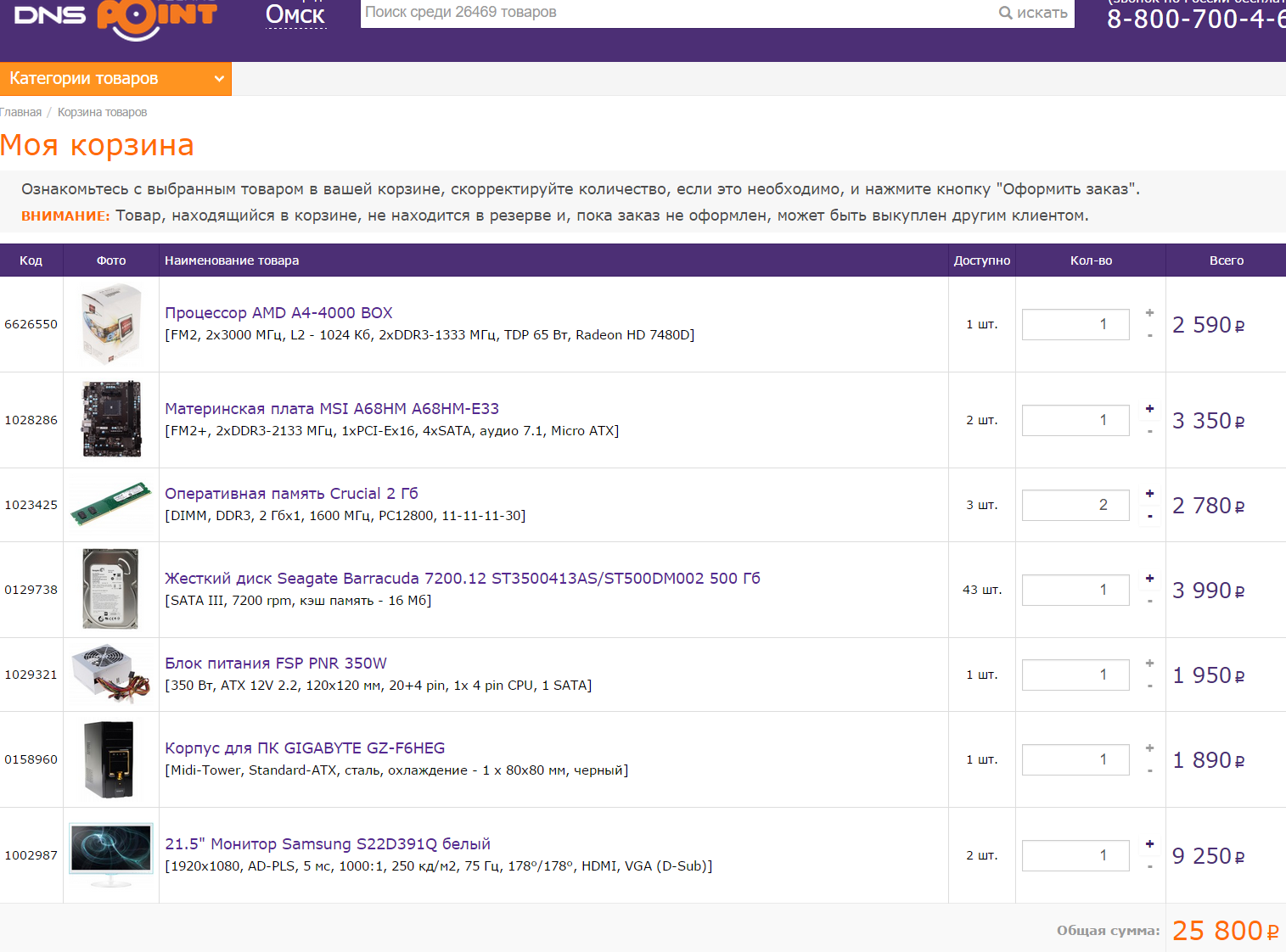Open Seagate Barracuda hard disk product link
This screenshot has width=1286, height=952.
click(x=463, y=579)
